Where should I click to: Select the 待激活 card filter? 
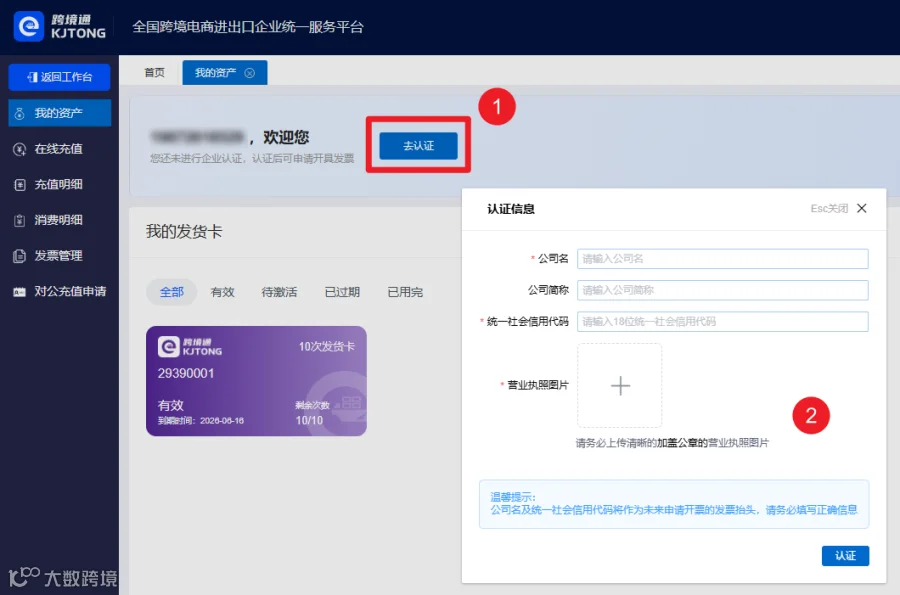pyautogui.click(x=280, y=292)
